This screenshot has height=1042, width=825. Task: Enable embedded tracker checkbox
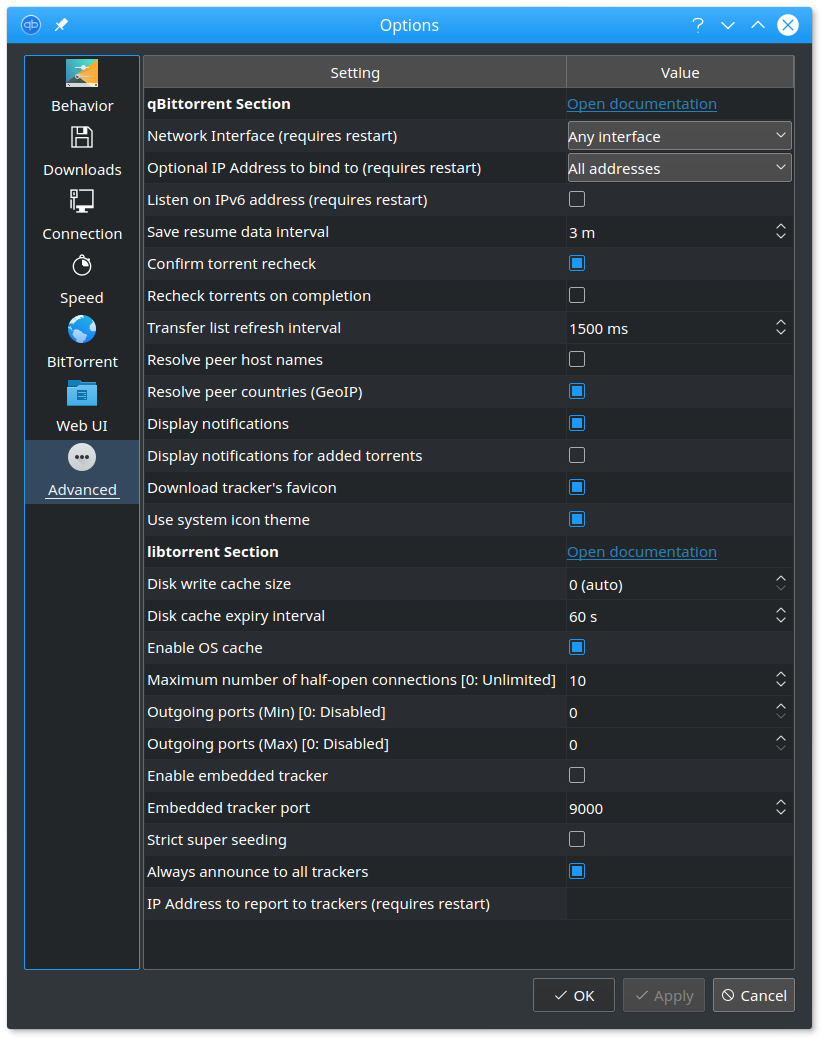click(x=577, y=776)
